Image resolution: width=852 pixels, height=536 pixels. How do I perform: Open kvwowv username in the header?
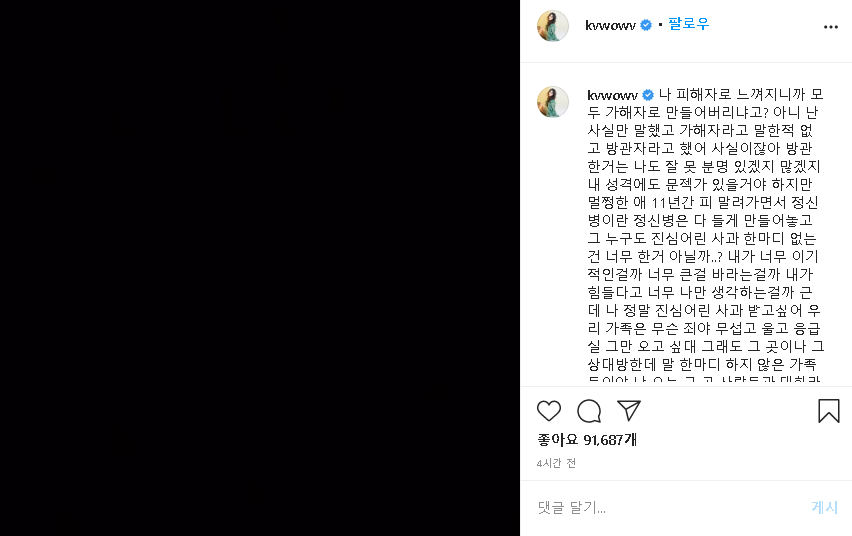pos(610,25)
